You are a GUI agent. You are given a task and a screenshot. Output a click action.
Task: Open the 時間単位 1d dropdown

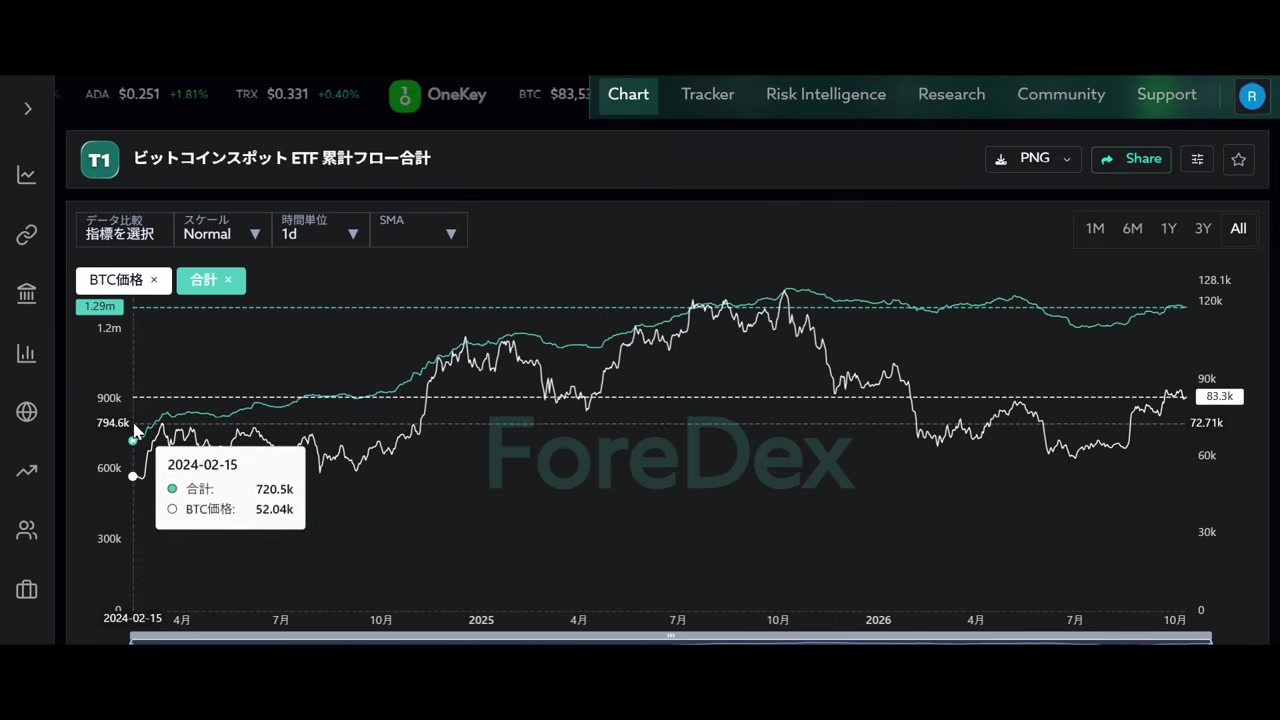click(321, 229)
